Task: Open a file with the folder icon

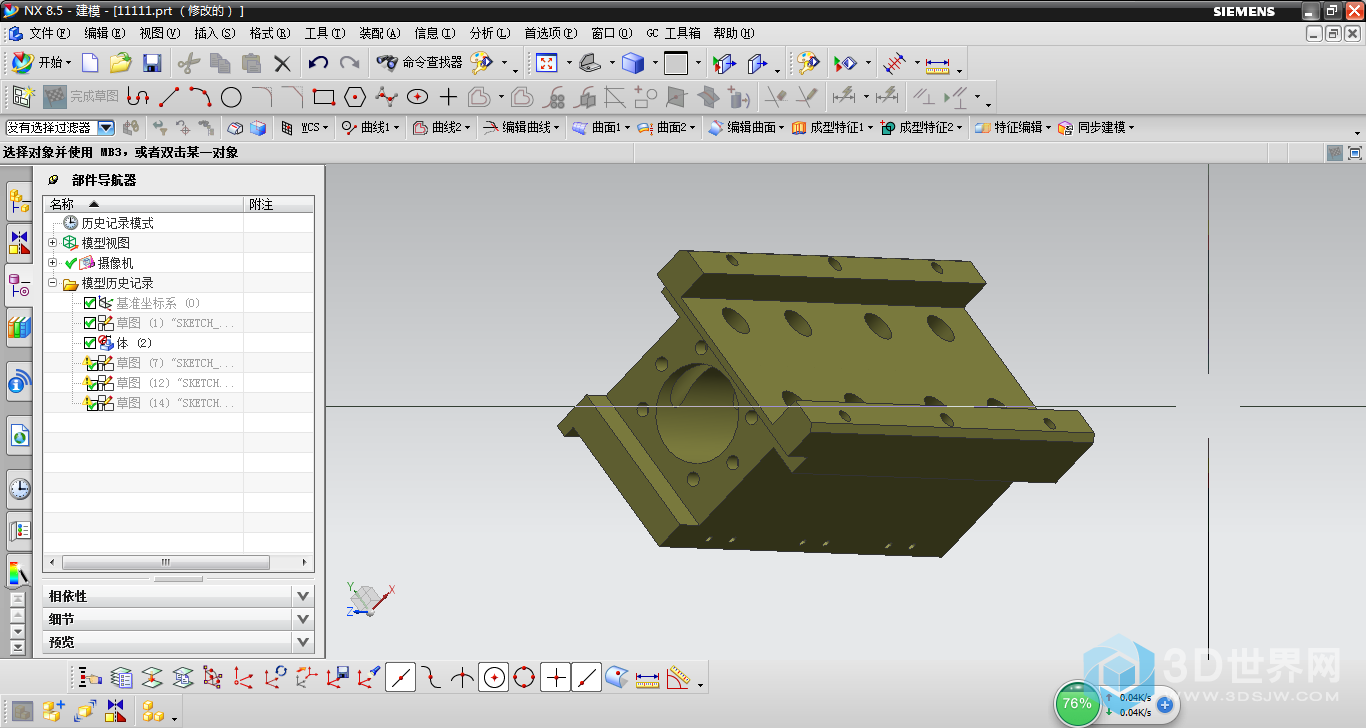Action: [121, 63]
